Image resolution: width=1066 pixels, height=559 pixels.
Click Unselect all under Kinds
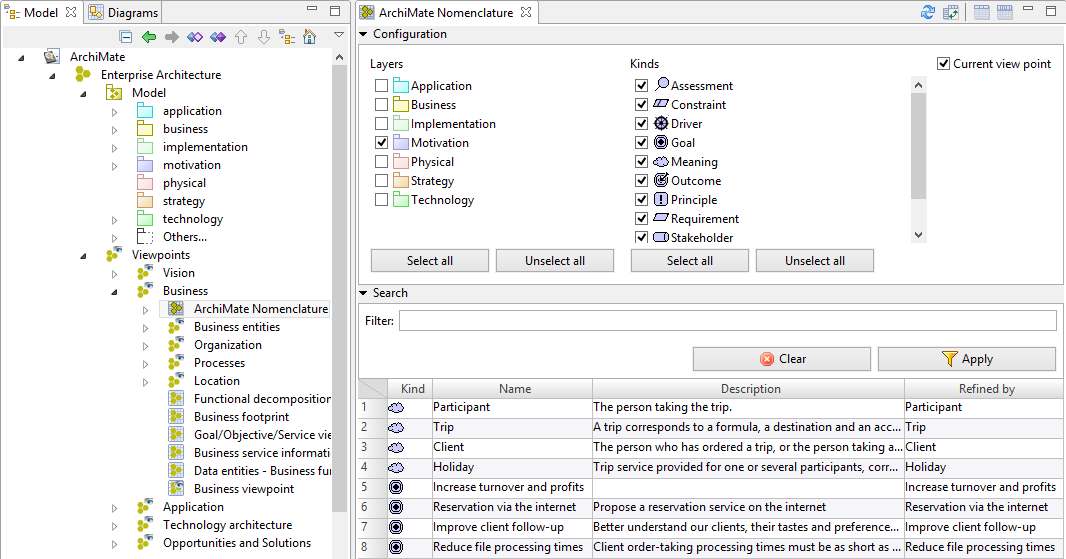[x=814, y=260]
